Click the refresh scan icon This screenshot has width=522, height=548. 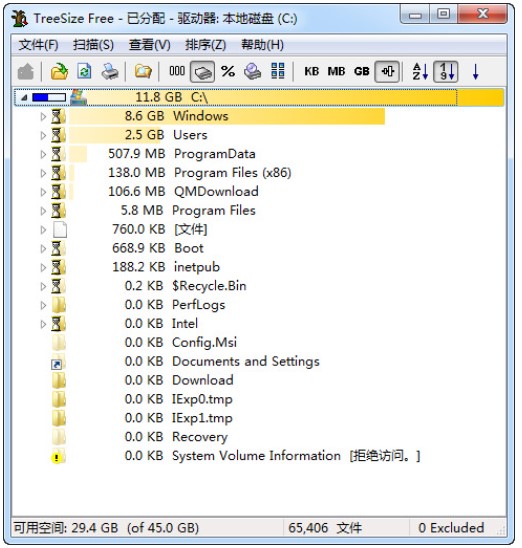pos(84,72)
